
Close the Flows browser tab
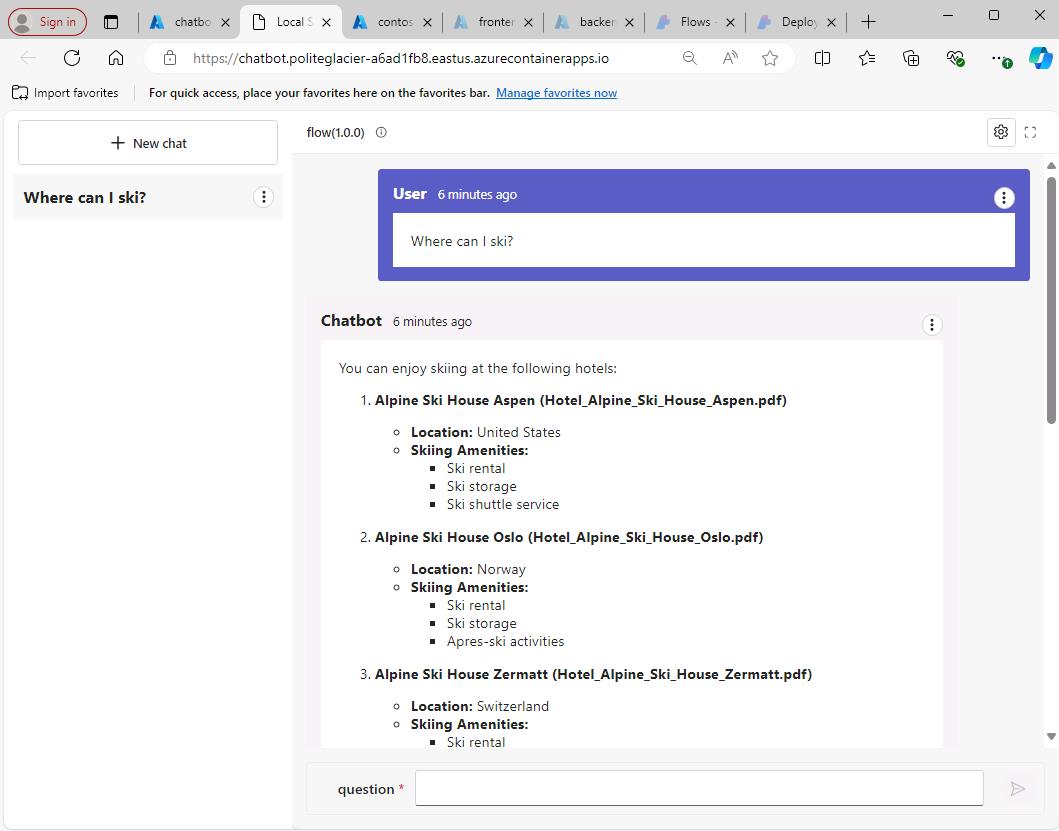click(x=730, y=22)
